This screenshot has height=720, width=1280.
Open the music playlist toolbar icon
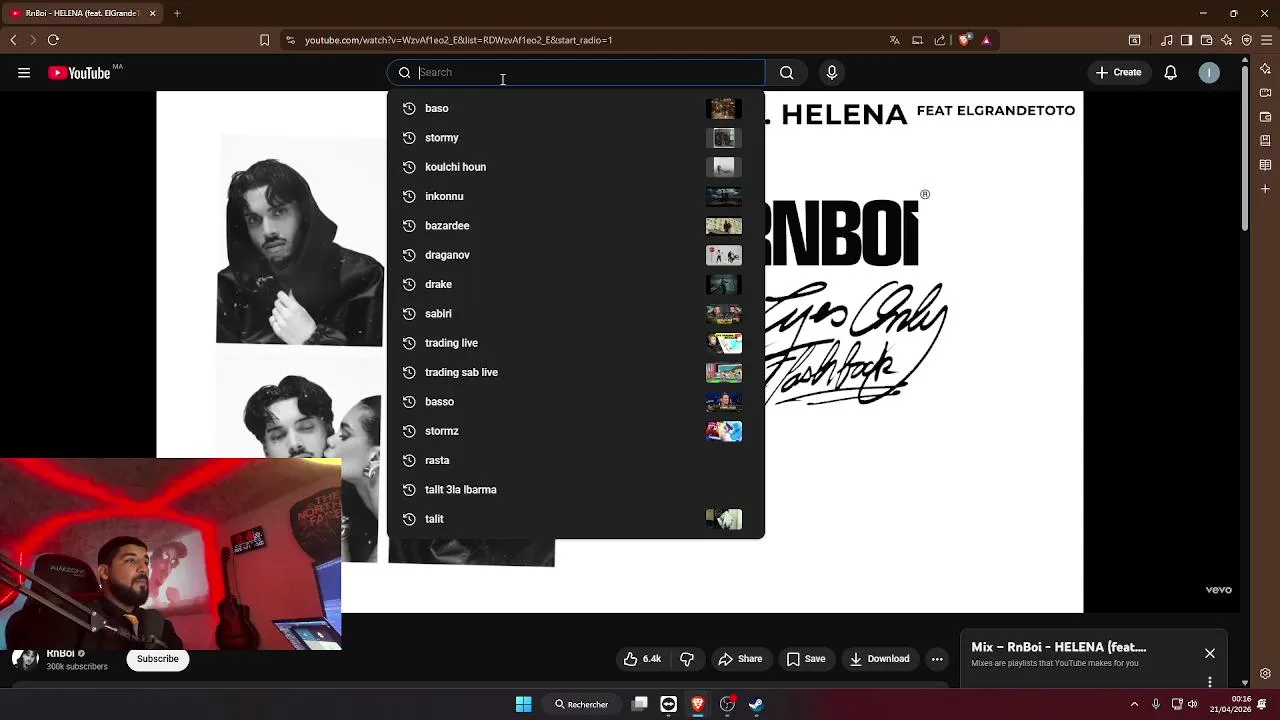[1167, 40]
